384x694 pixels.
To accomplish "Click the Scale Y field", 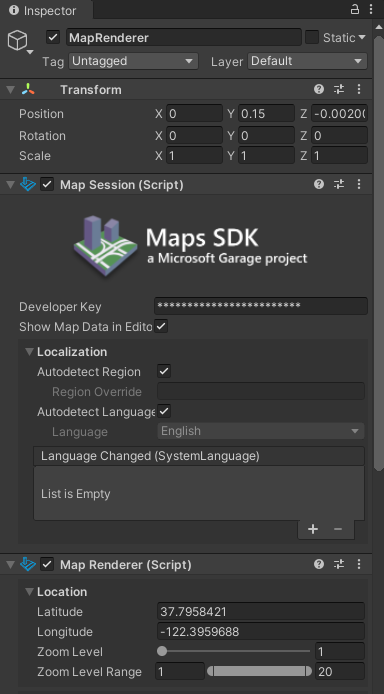I will coord(267,155).
